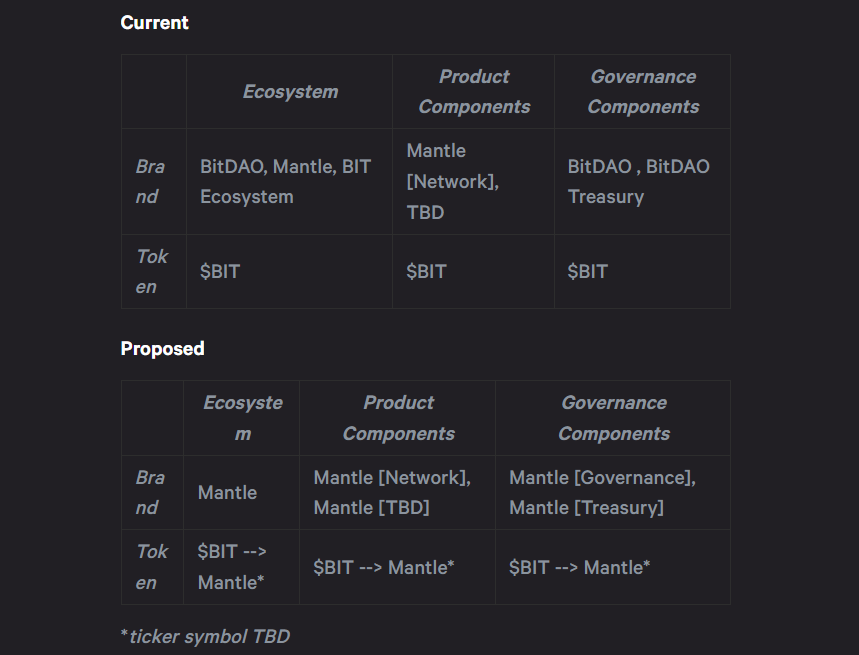Click the "Mantle [Network], TBD" cell
This screenshot has height=655, width=859.
[x=452, y=181]
